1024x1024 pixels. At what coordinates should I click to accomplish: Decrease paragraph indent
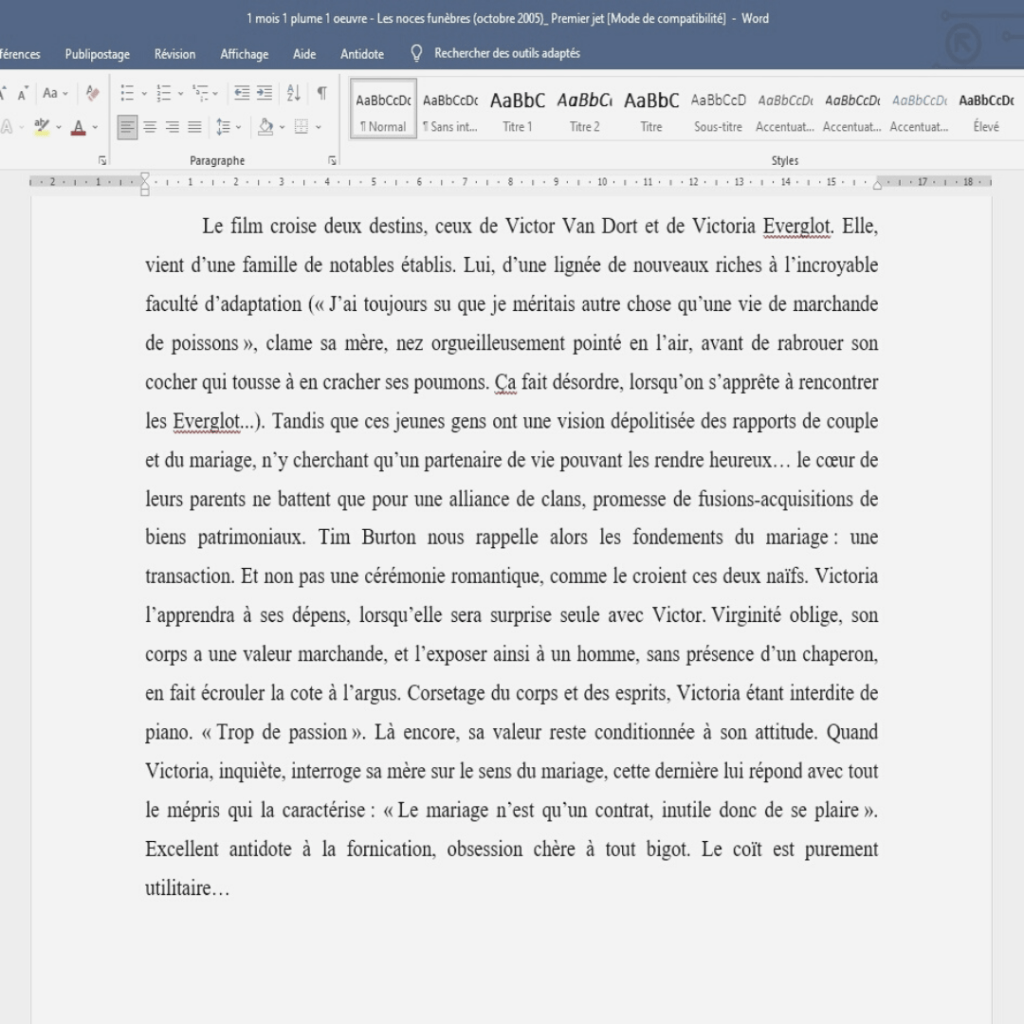click(241, 93)
